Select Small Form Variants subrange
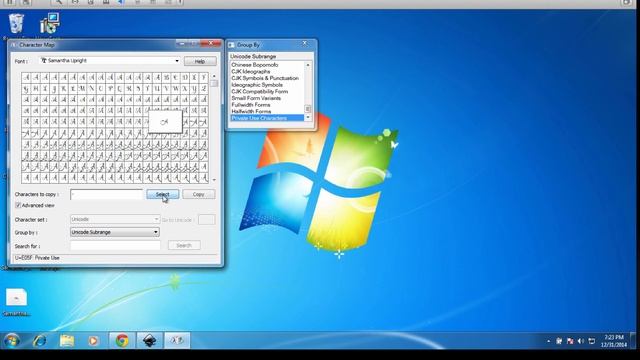The height and width of the screenshot is (360, 640). (256, 98)
